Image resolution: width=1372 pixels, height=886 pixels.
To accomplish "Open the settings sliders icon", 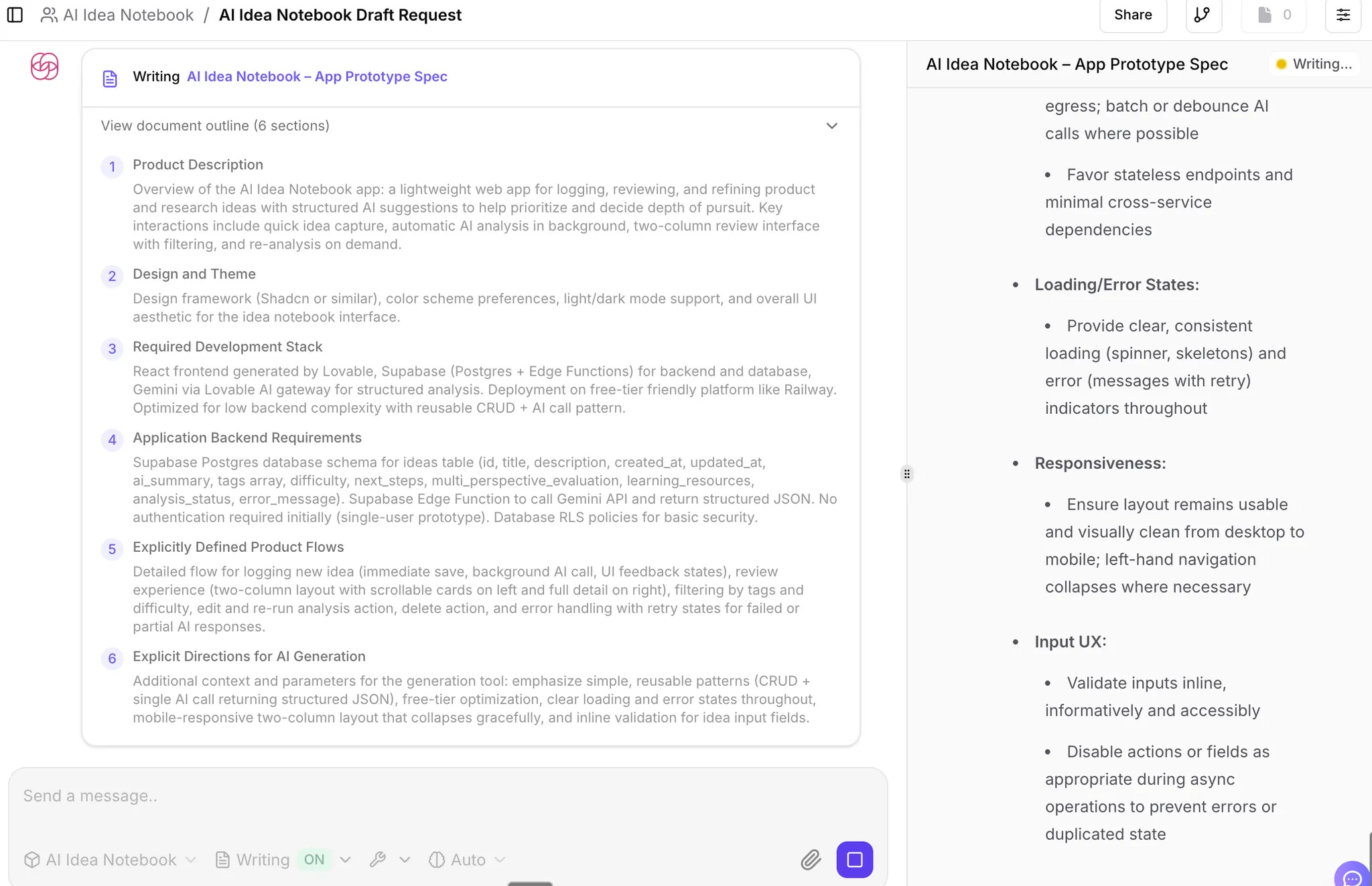I will click(1343, 15).
